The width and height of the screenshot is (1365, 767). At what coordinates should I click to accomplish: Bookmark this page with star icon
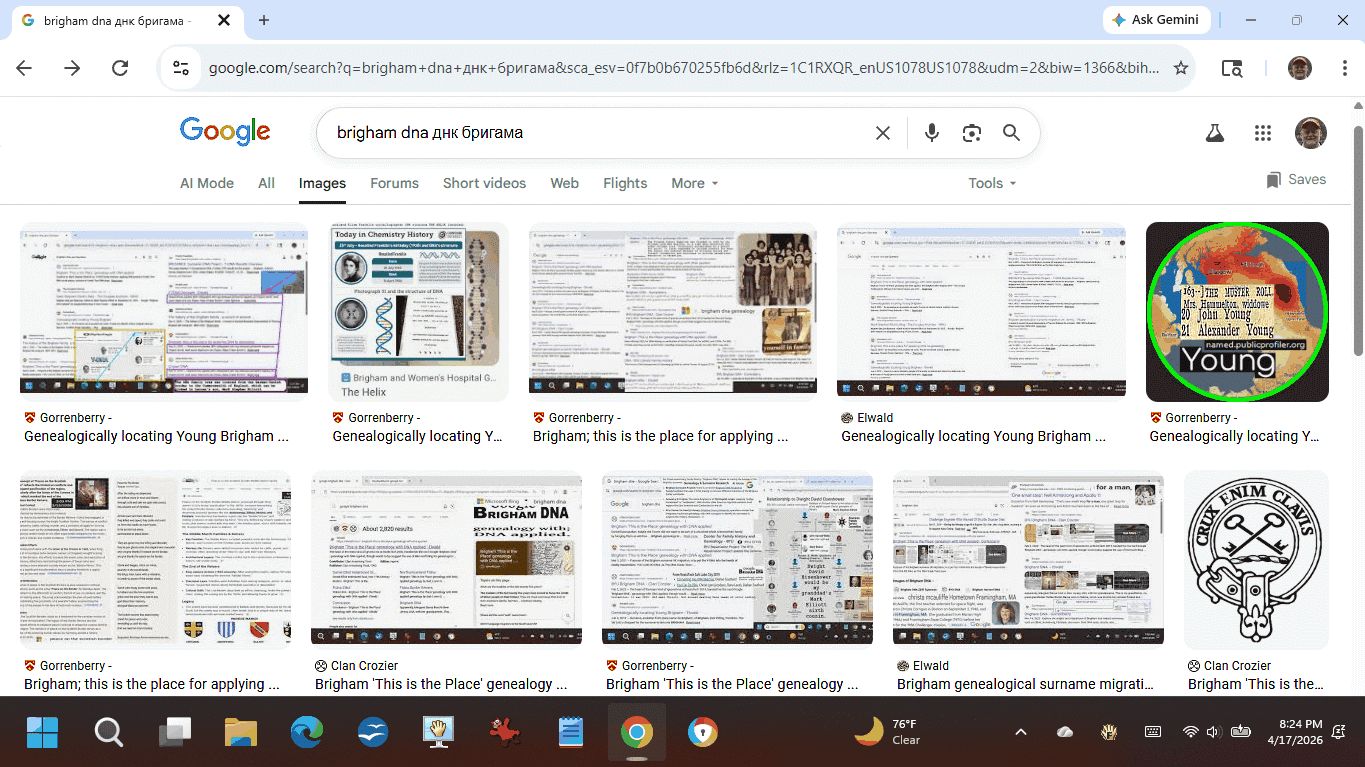click(1181, 68)
